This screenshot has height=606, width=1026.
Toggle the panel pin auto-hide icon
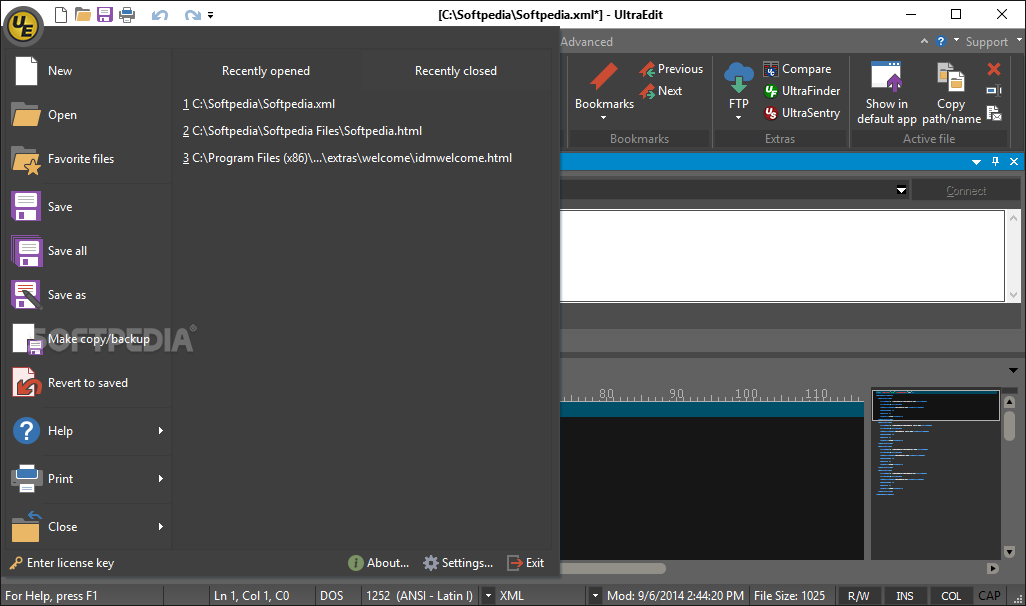pos(995,162)
